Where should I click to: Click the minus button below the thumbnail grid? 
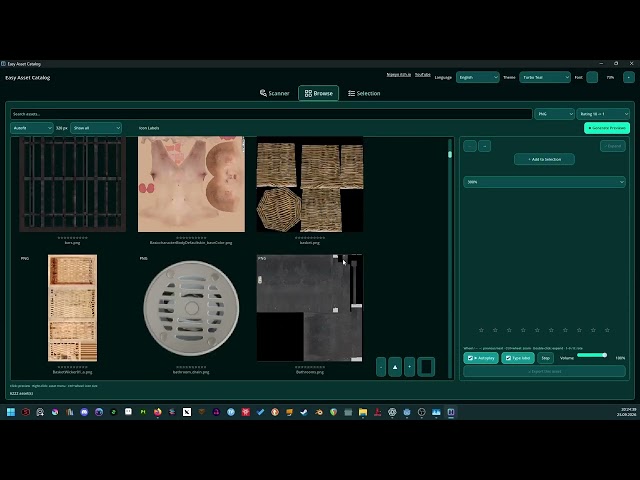(x=381, y=367)
